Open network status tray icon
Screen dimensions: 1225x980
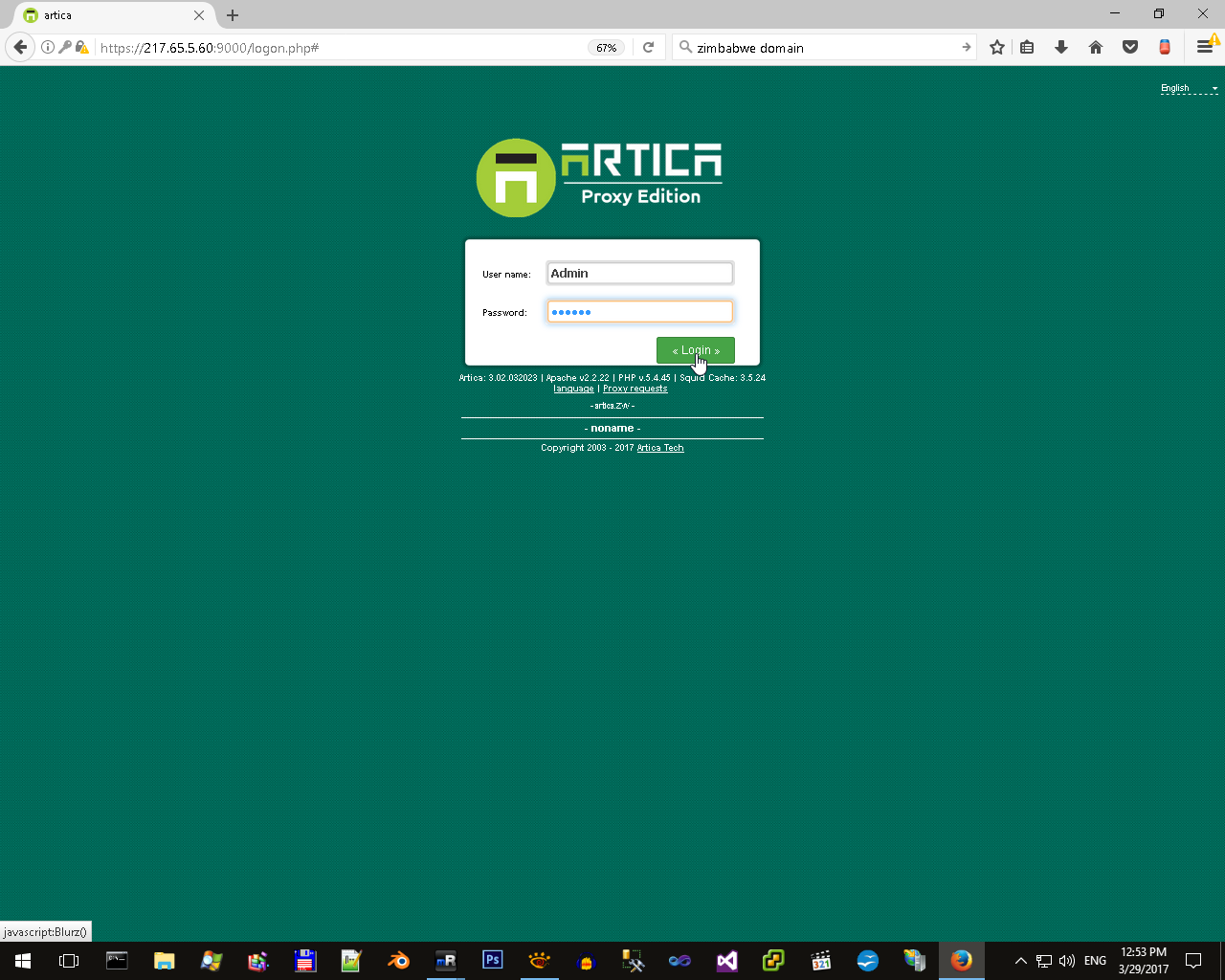(x=1044, y=961)
